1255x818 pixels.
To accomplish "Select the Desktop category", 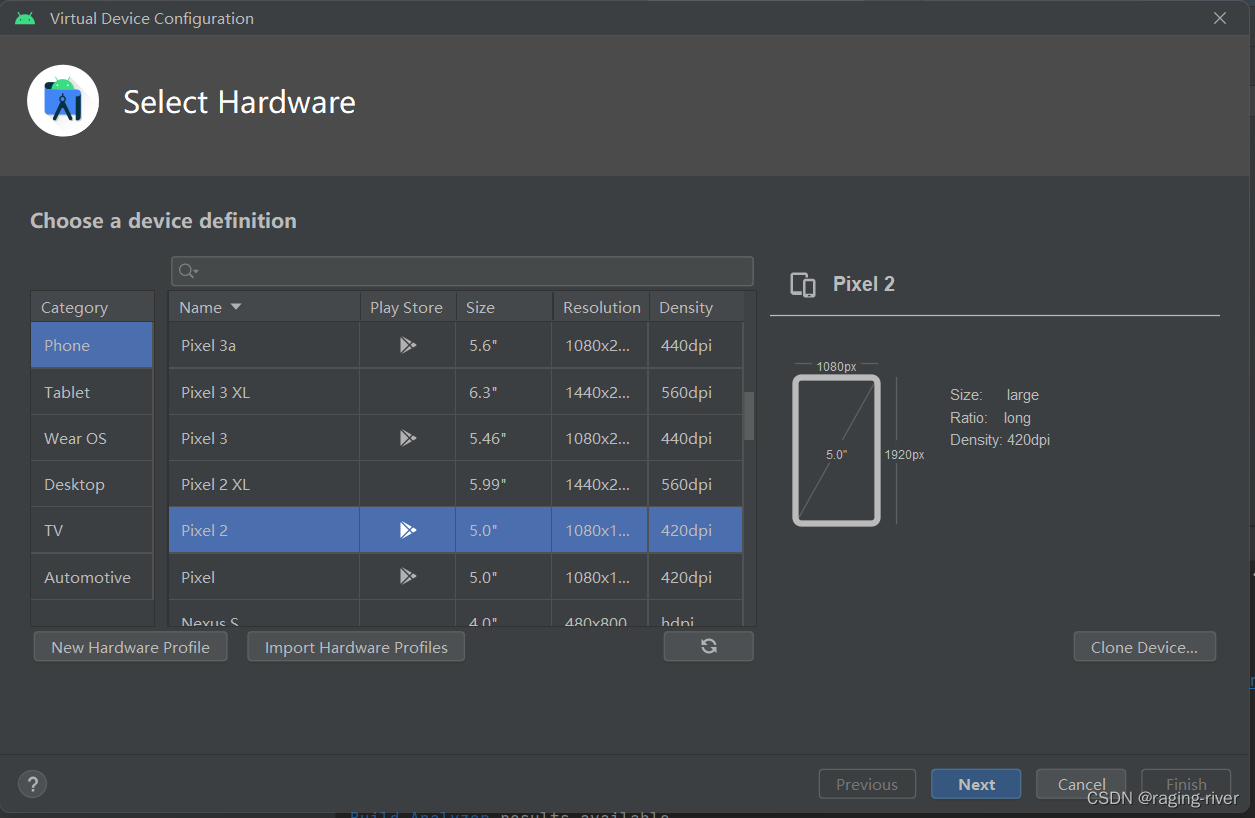I will coord(92,484).
